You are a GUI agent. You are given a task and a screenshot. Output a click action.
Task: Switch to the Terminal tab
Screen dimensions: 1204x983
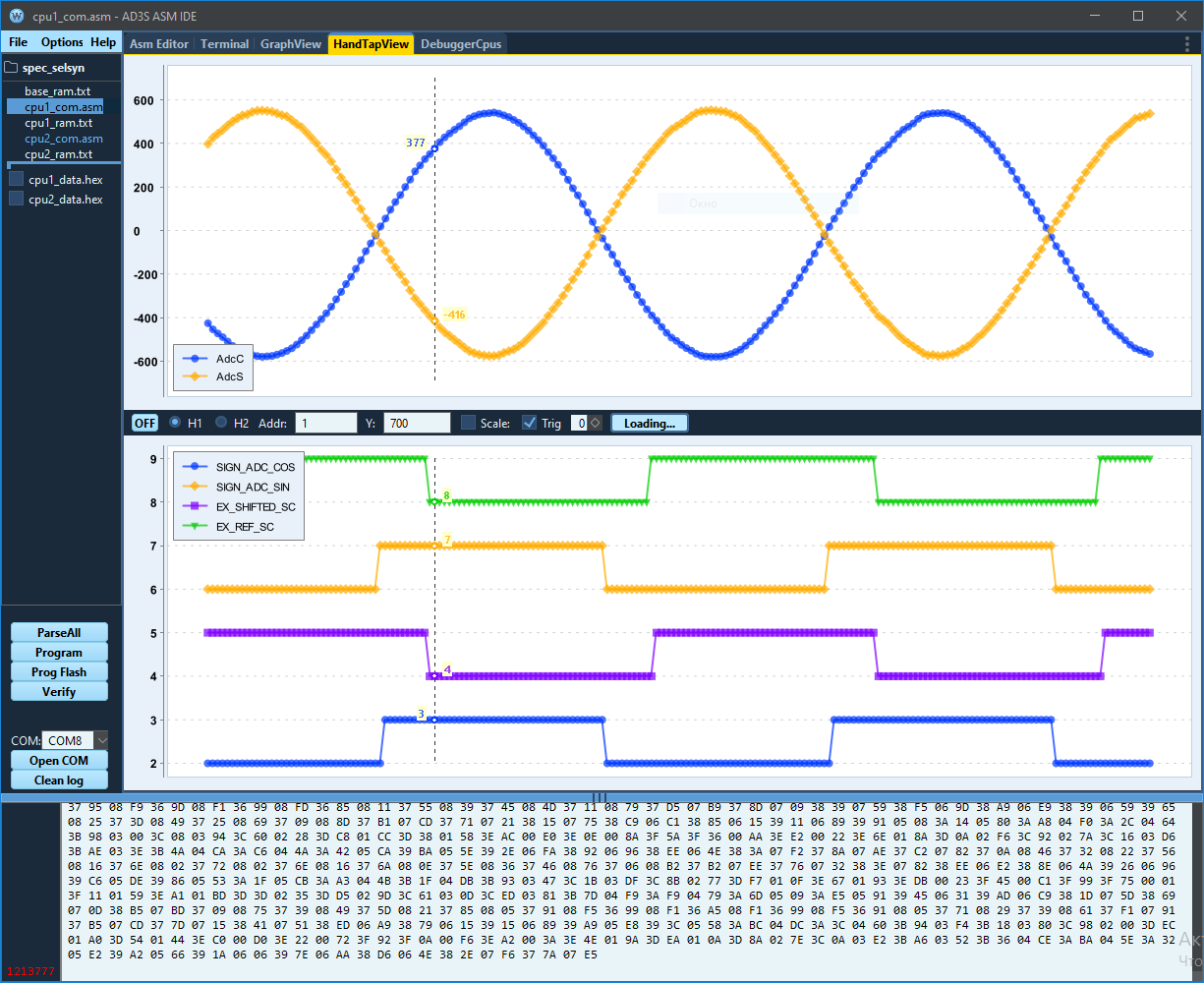pos(225,44)
